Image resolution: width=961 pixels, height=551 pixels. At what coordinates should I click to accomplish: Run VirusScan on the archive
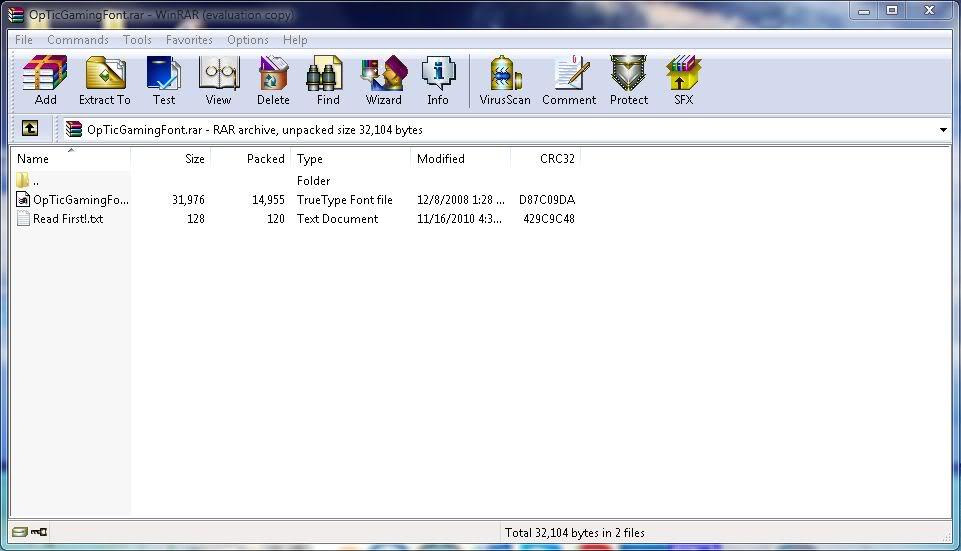coord(505,80)
